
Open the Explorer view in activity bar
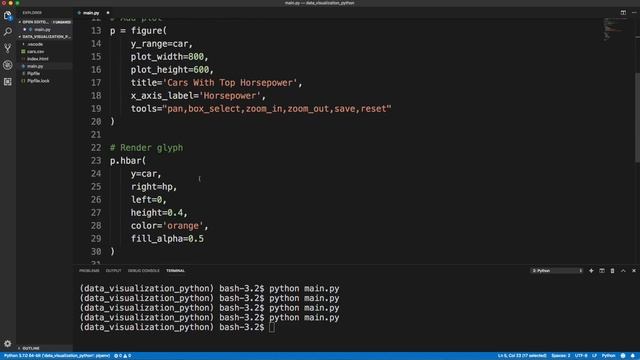pyautogui.click(x=7, y=16)
